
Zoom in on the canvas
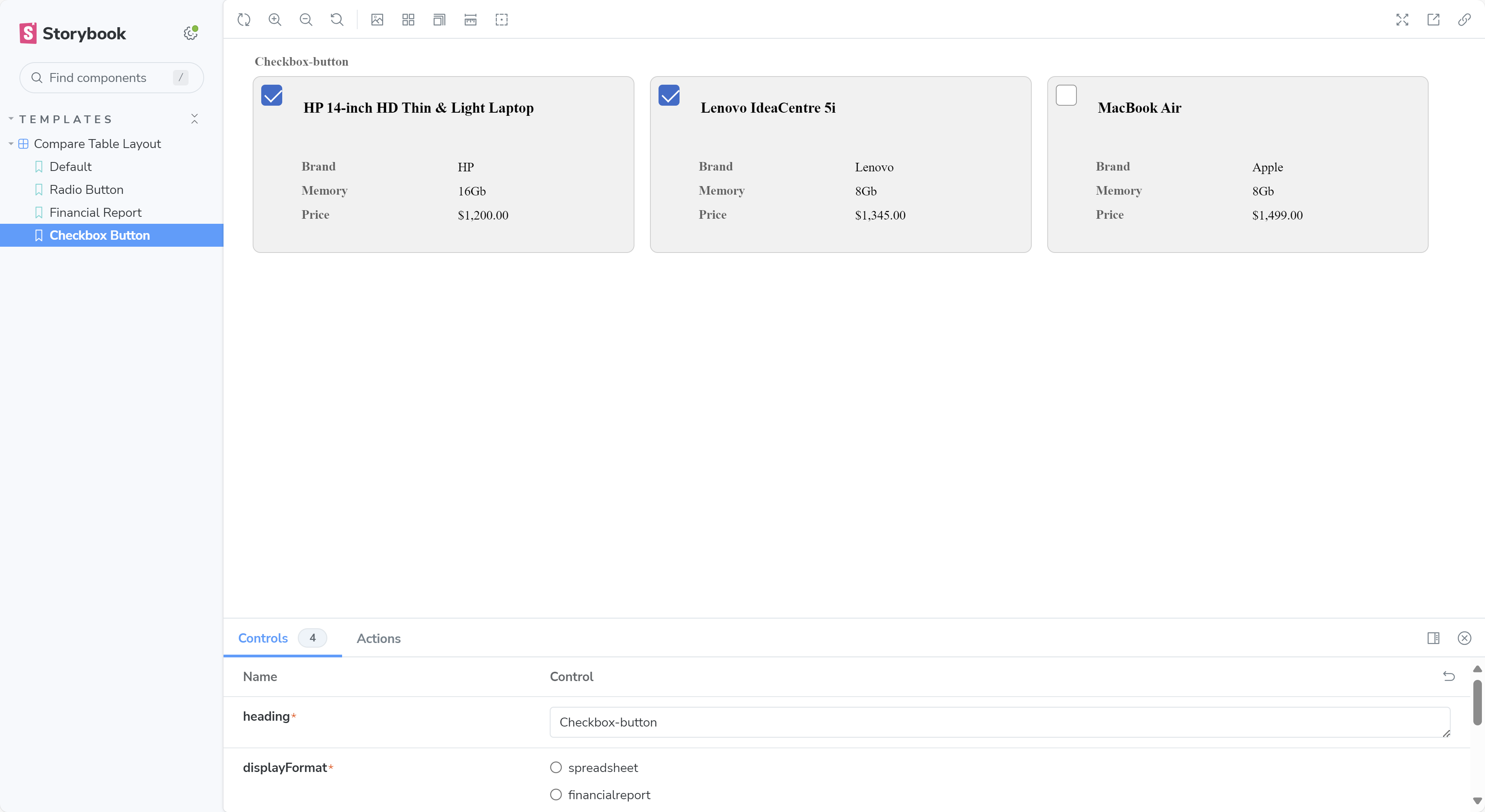[275, 19]
